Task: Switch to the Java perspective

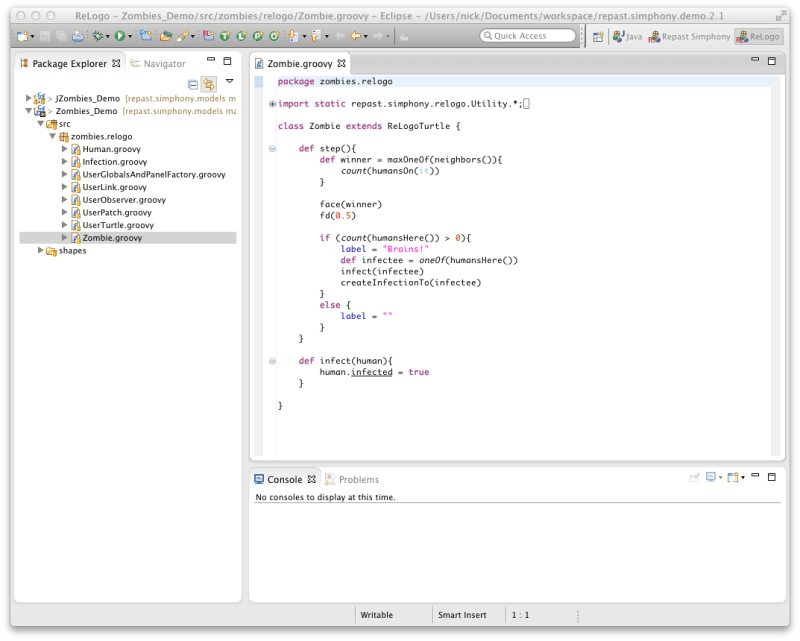Action: point(628,37)
